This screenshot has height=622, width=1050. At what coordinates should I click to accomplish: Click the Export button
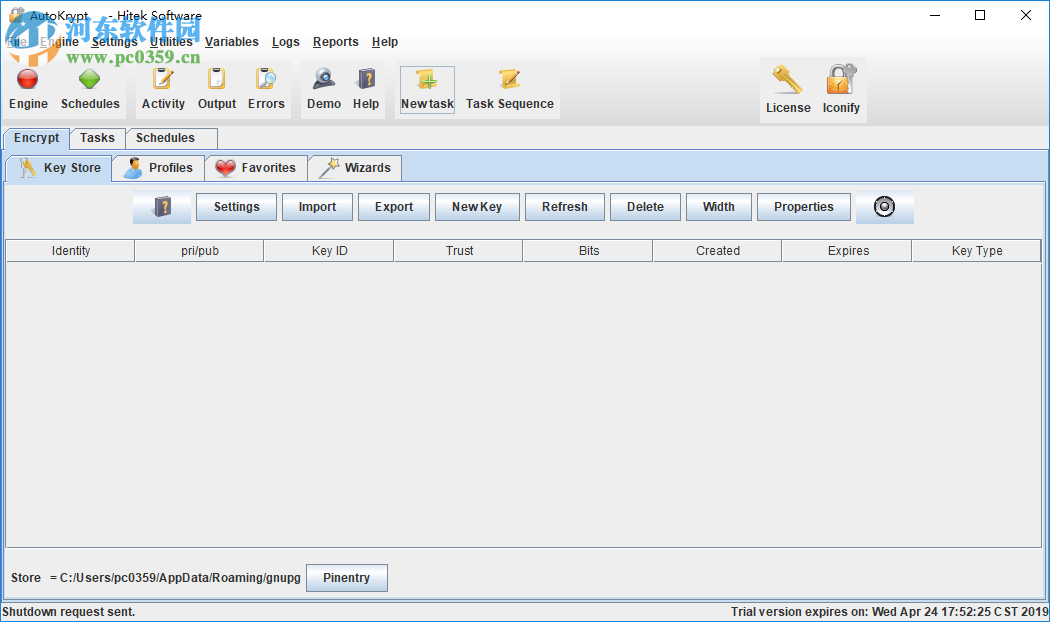pos(394,207)
